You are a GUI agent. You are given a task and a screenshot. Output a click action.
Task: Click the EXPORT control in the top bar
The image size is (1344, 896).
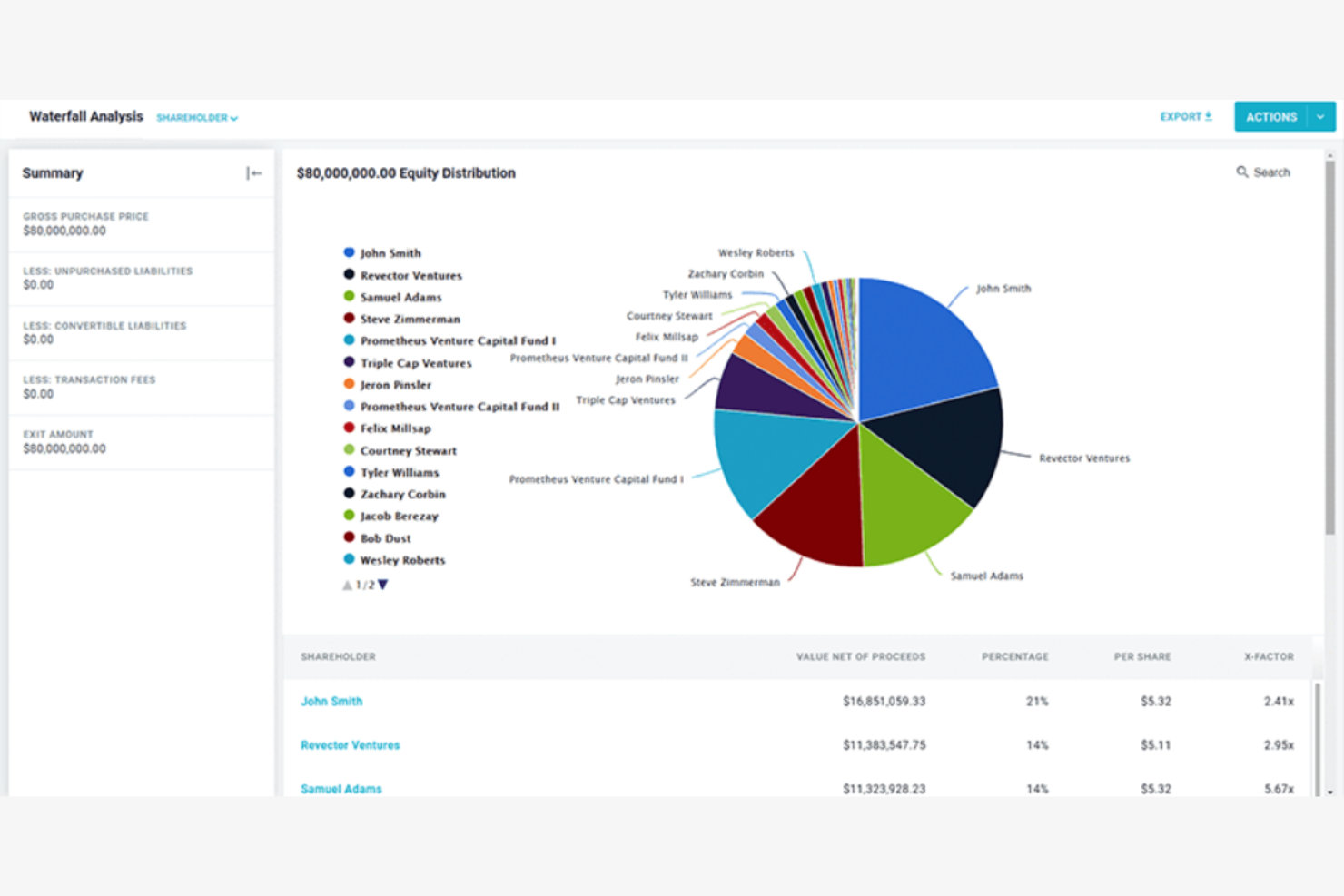[x=1181, y=115]
